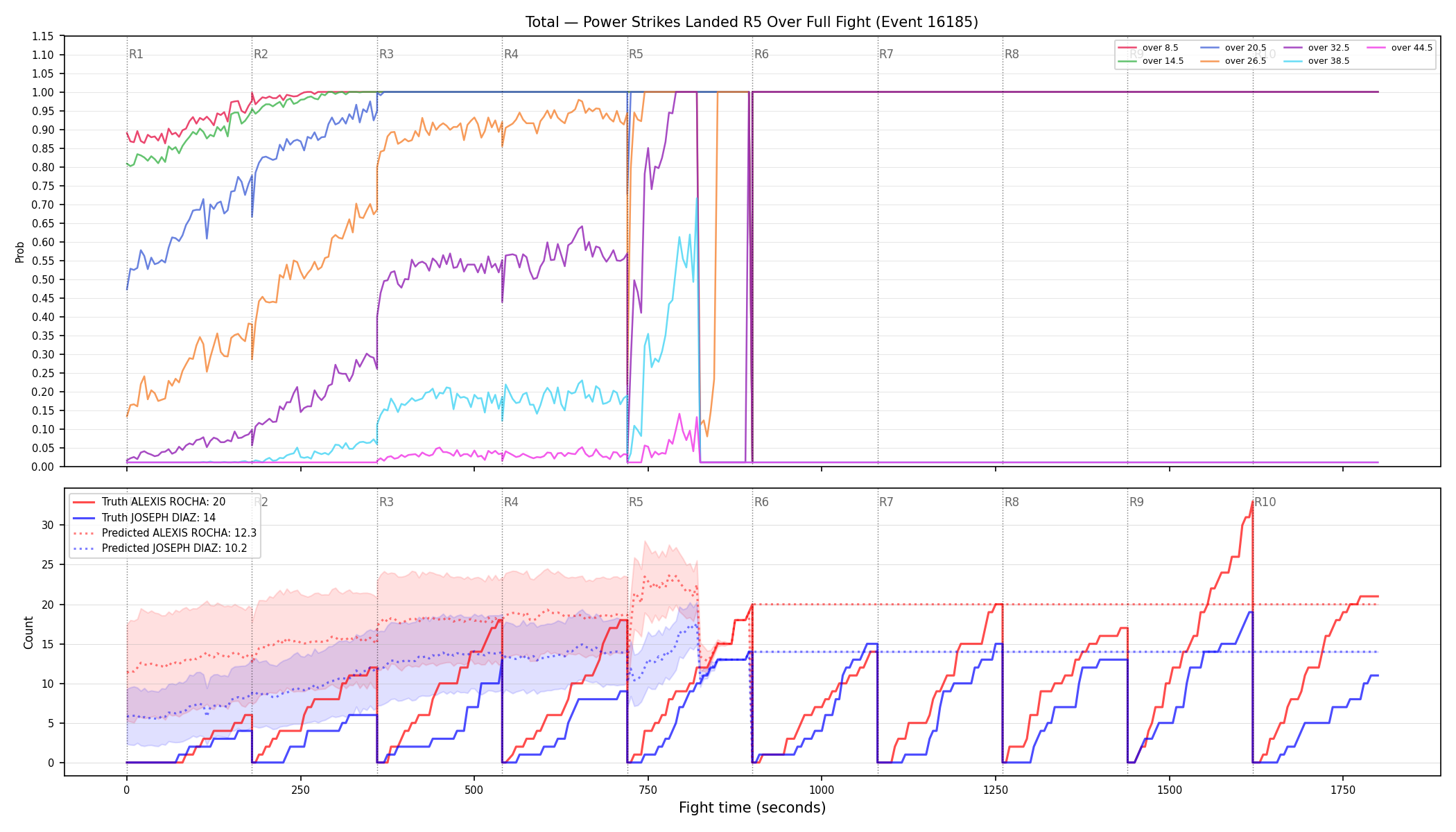Click the "Prob" y-axis label
Image resolution: width=1456 pixels, height=832 pixels.
point(19,252)
